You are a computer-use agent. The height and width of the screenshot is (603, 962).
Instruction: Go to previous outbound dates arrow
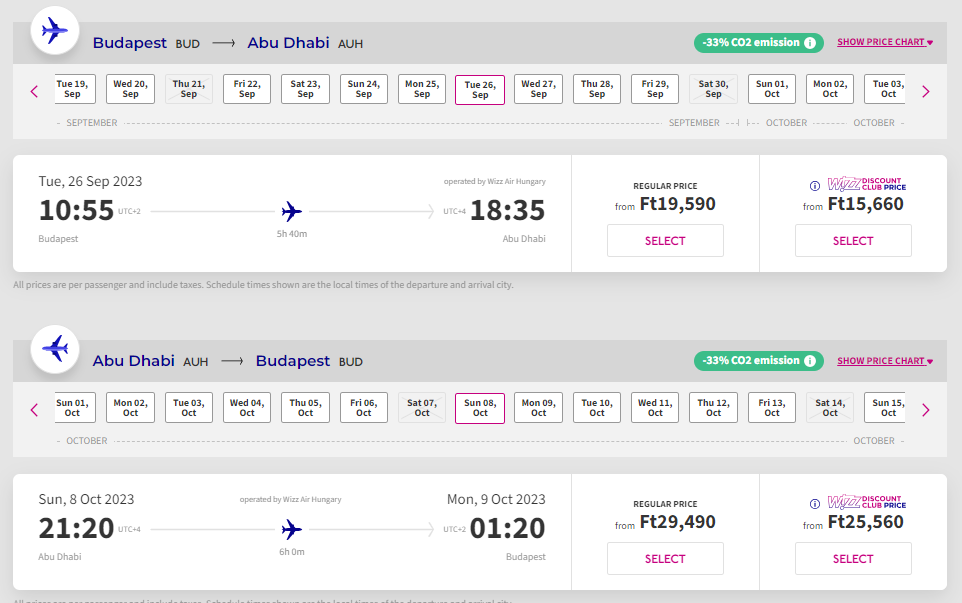pos(34,91)
